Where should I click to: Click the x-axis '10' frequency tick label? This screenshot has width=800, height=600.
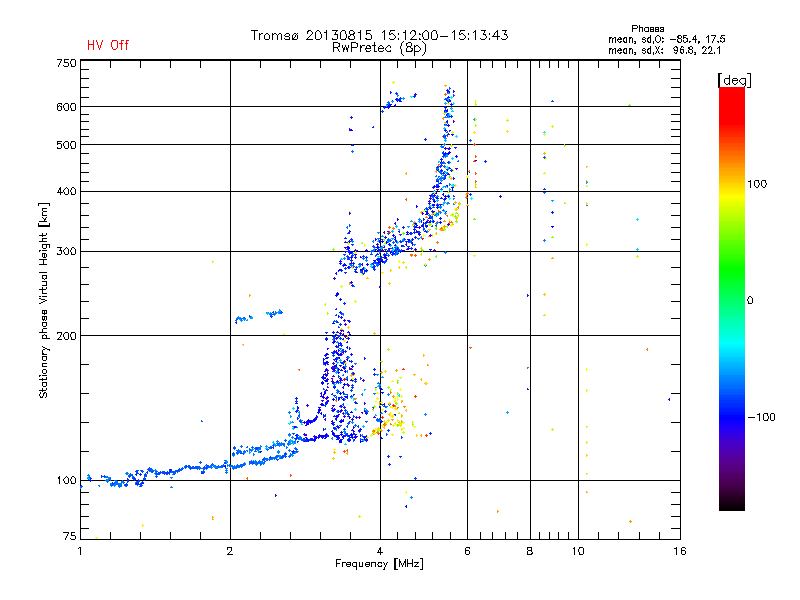pyautogui.click(x=578, y=551)
